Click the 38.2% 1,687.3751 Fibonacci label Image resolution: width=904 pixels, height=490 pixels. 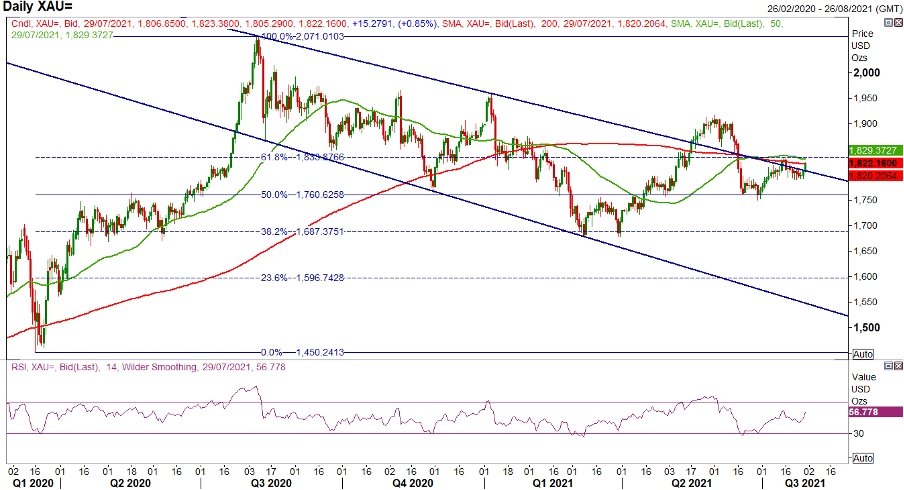303,232
